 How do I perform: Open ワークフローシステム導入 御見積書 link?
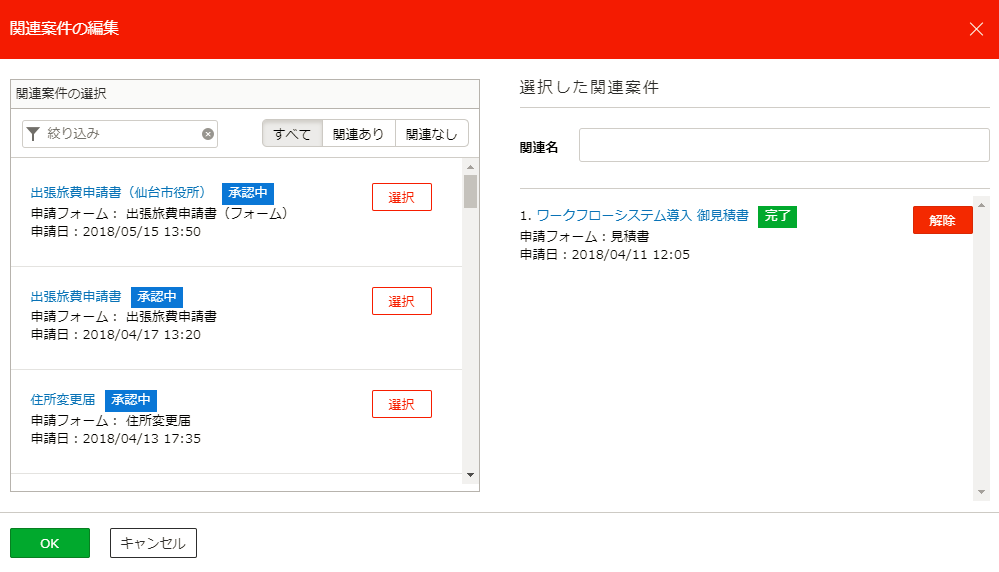pyautogui.click(x=642, y=215)
